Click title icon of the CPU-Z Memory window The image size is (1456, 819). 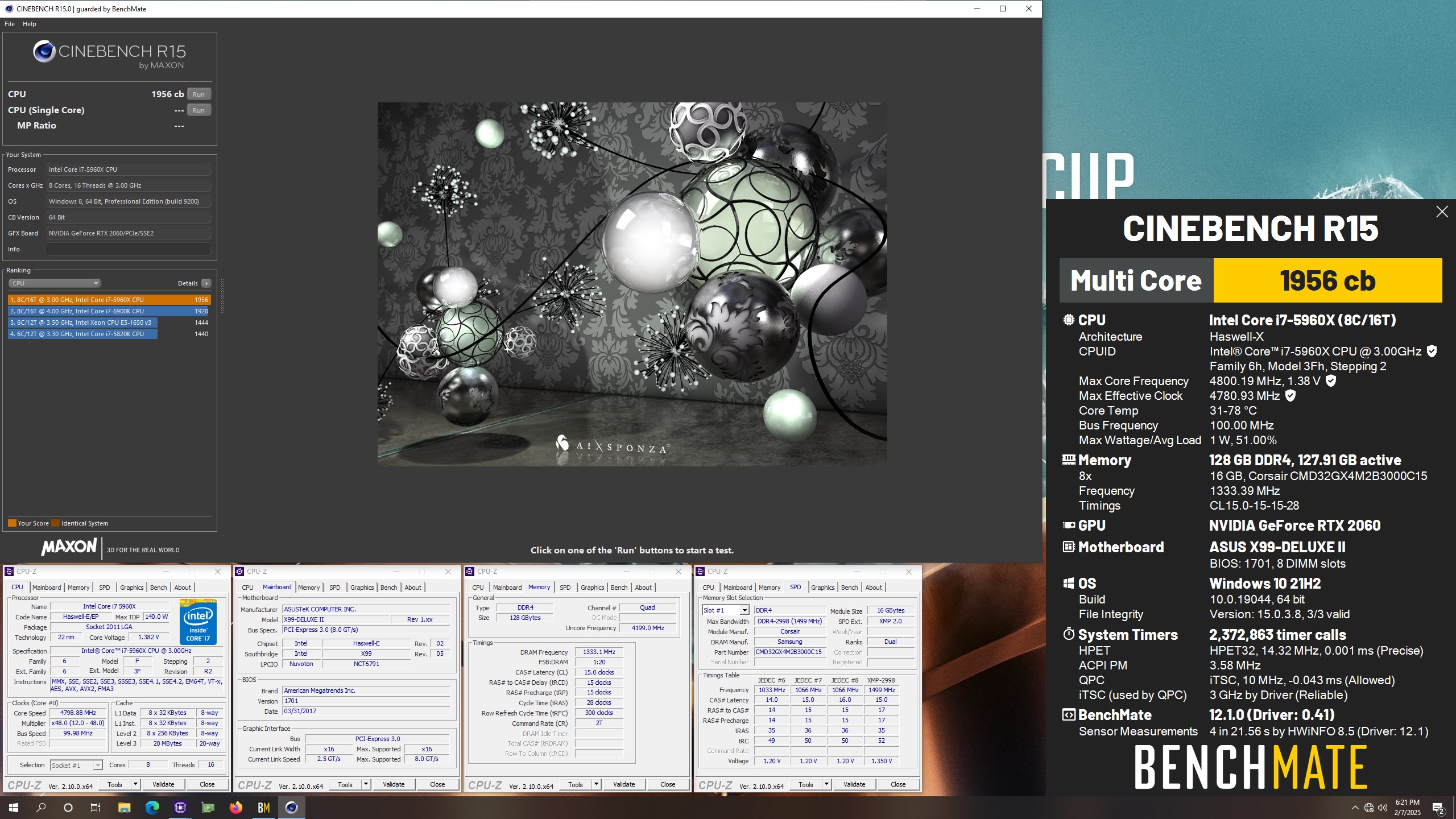click(470, 572)
